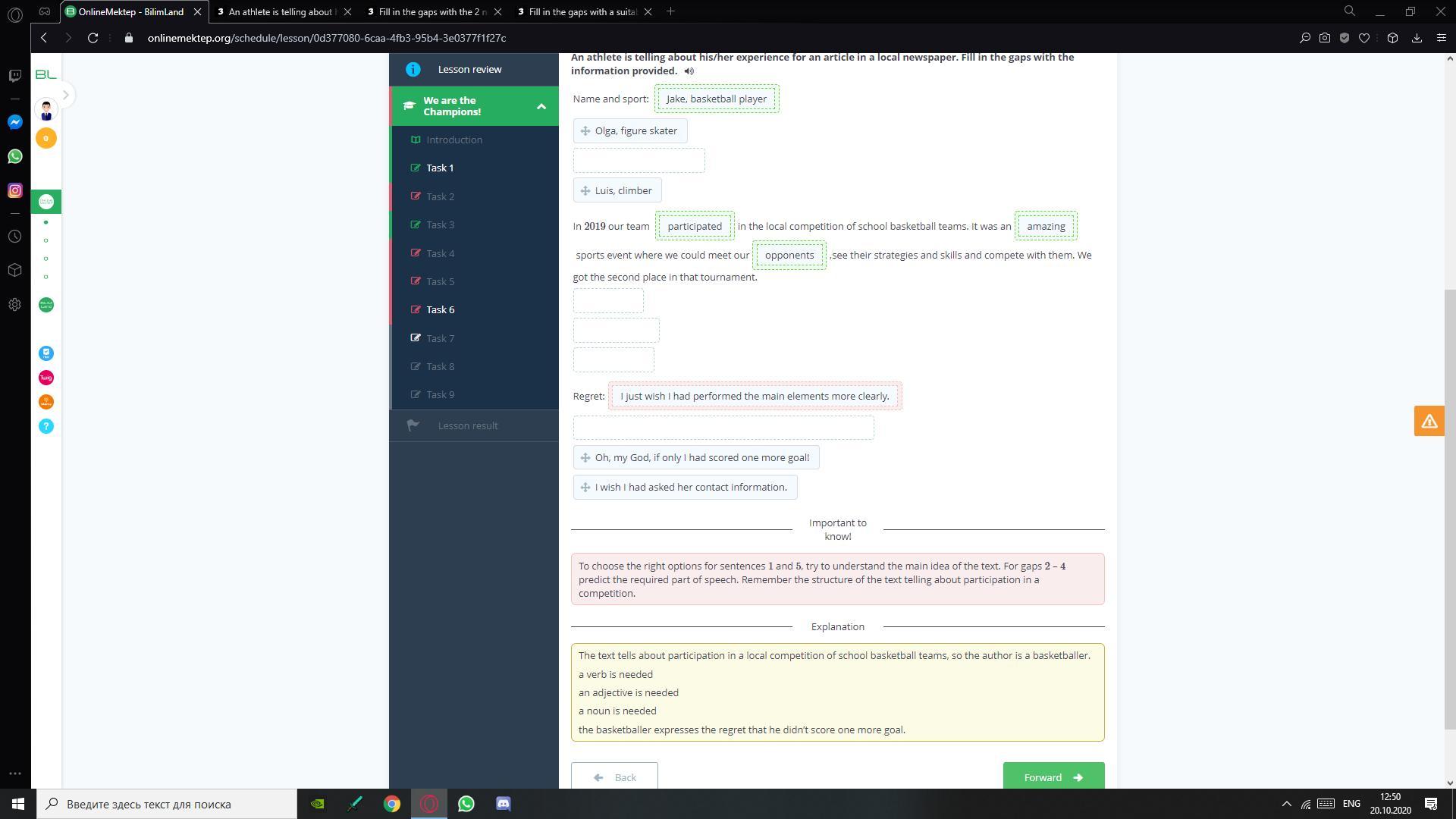Show hidden system tray icons
The height and width of the screenshot is (819, 1456).
(1286, 804)
